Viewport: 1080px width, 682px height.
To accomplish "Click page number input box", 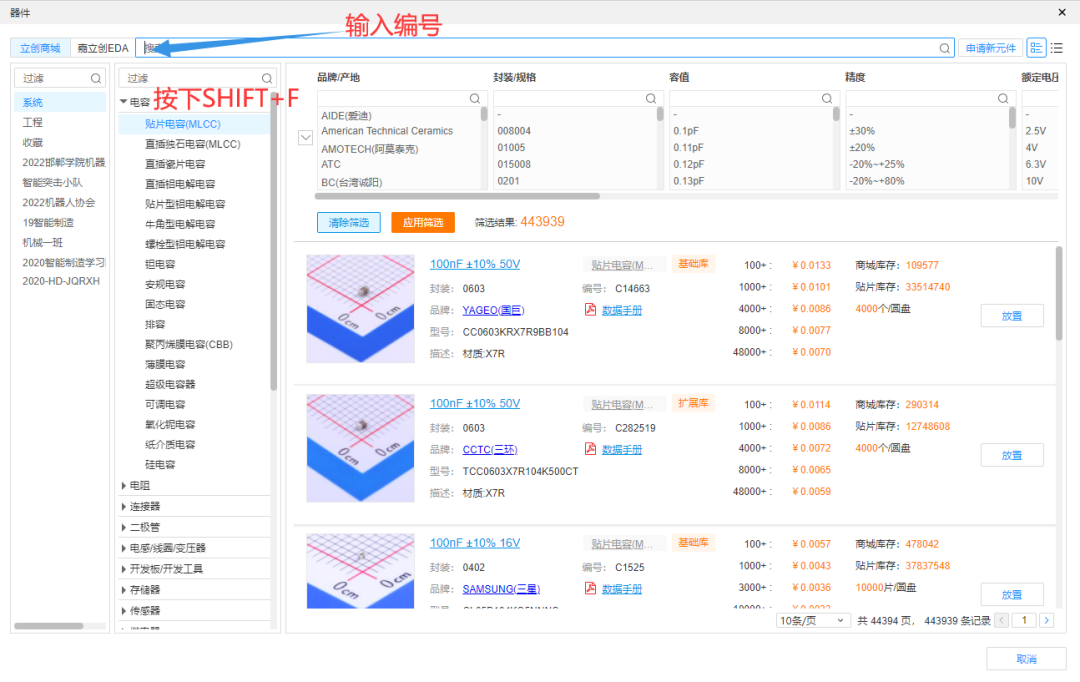I will (1024, 620).
